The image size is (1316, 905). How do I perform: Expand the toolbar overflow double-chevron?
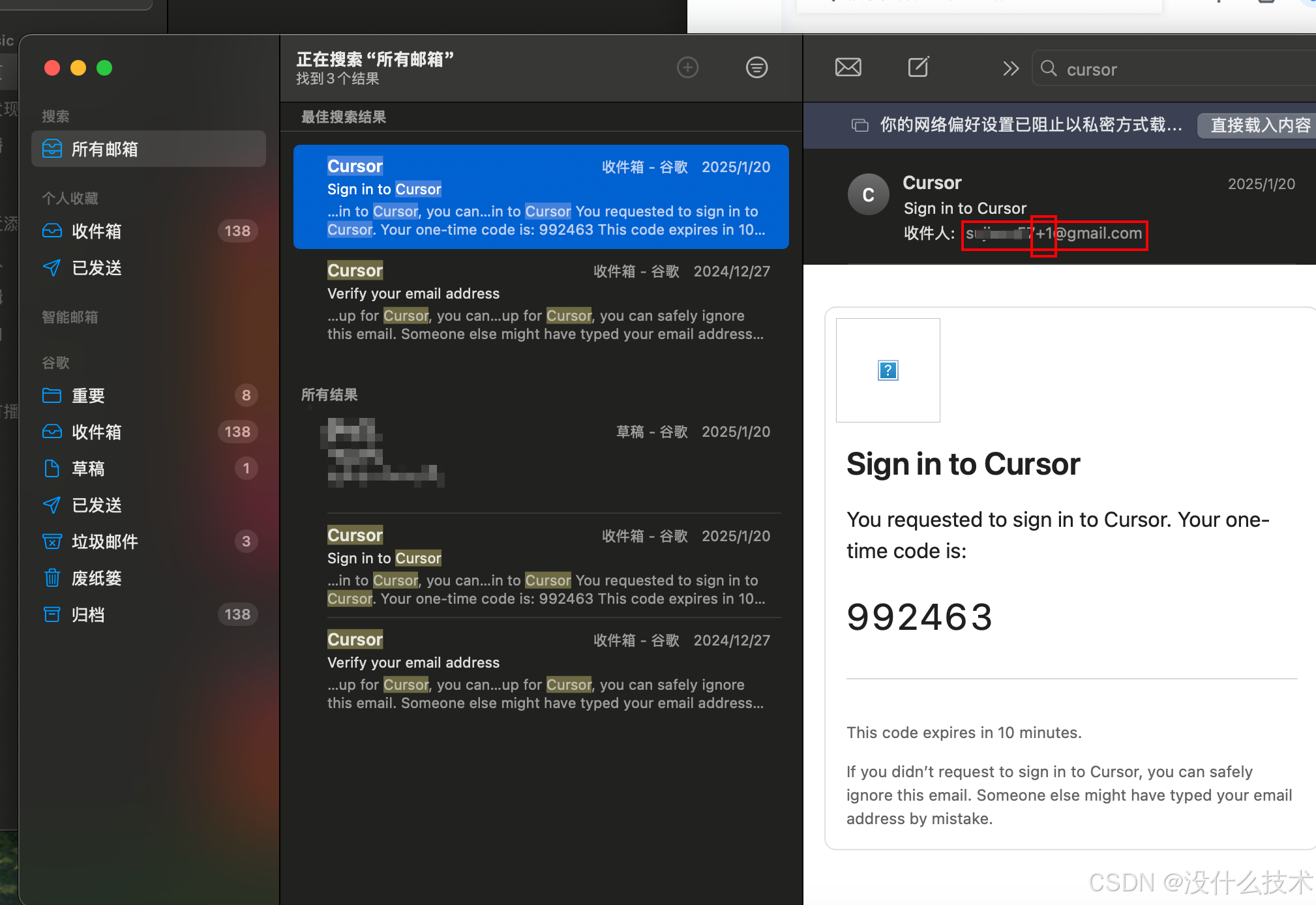(1010, 68)
